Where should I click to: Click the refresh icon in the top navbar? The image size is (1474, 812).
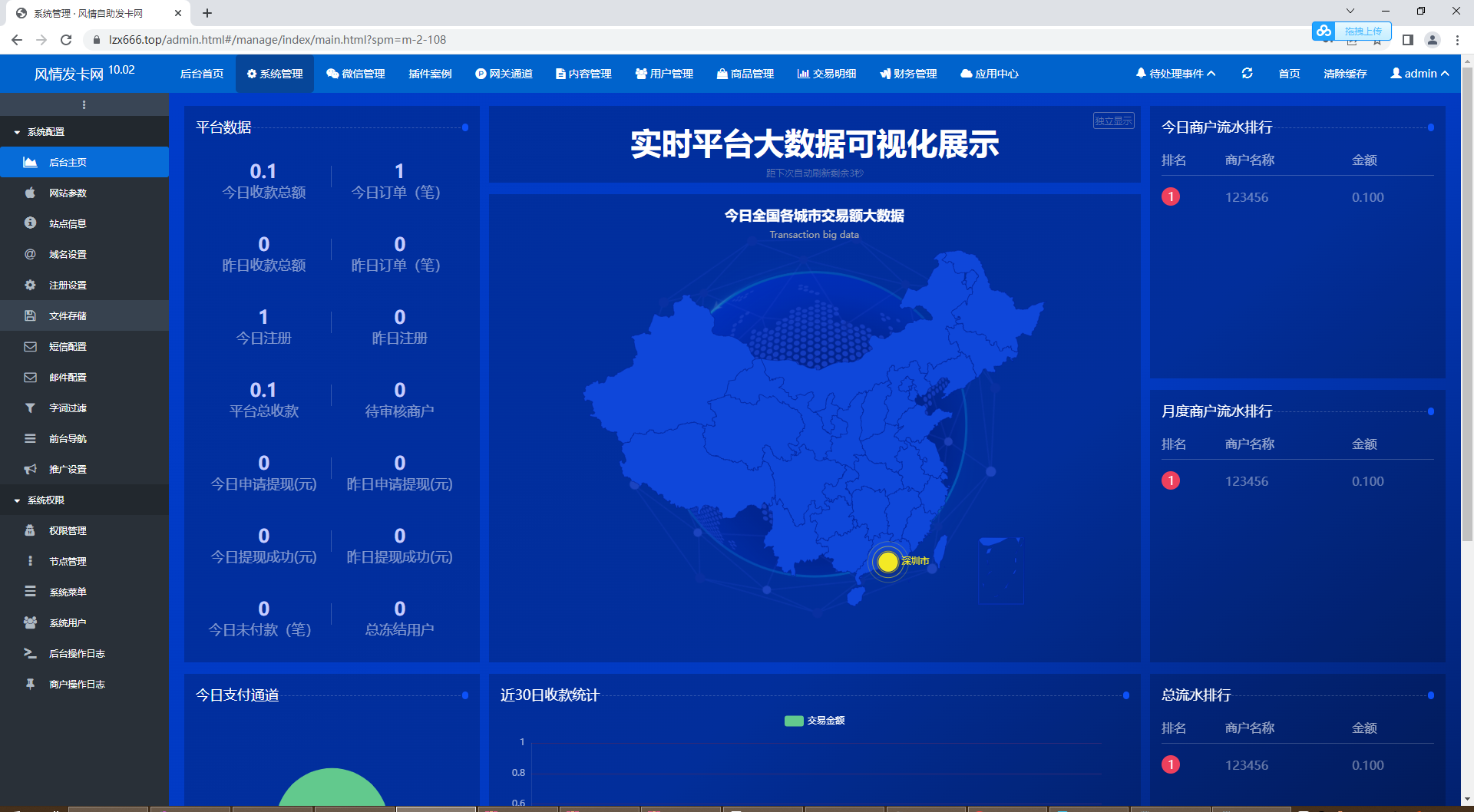[1247, 74]
